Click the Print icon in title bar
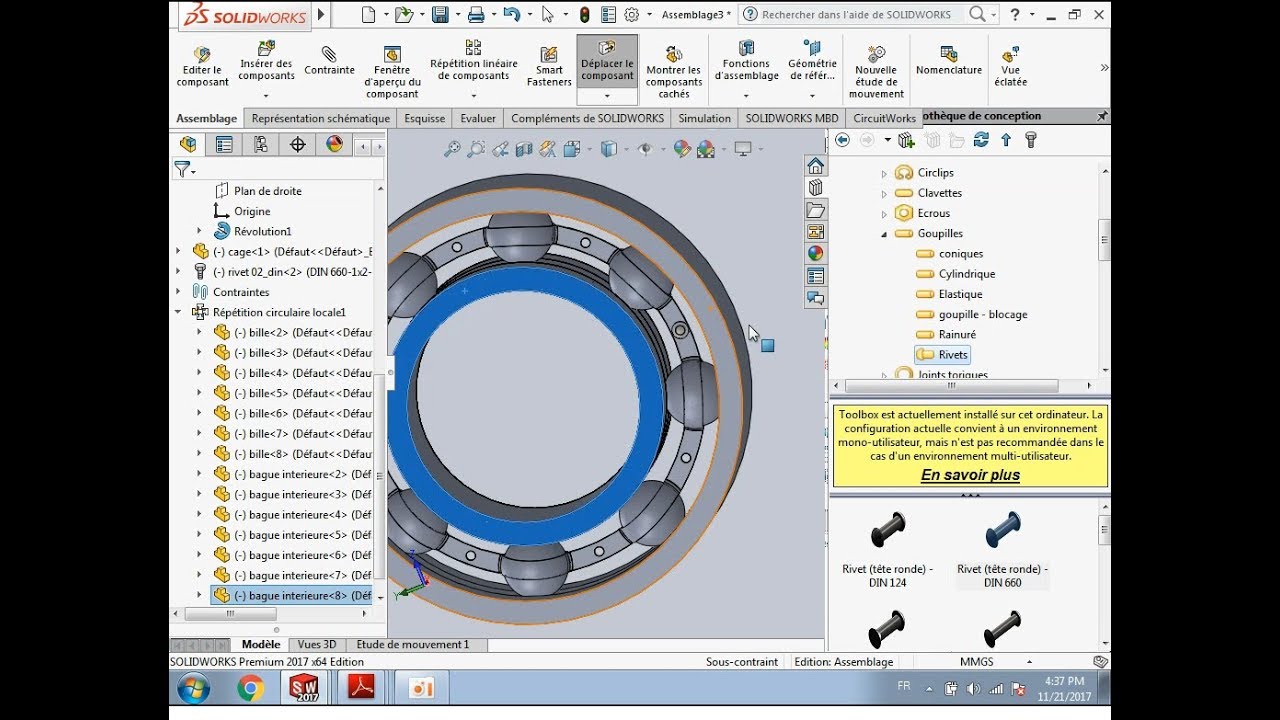This screenshot has width=1280, height=720. pos(476,15)
